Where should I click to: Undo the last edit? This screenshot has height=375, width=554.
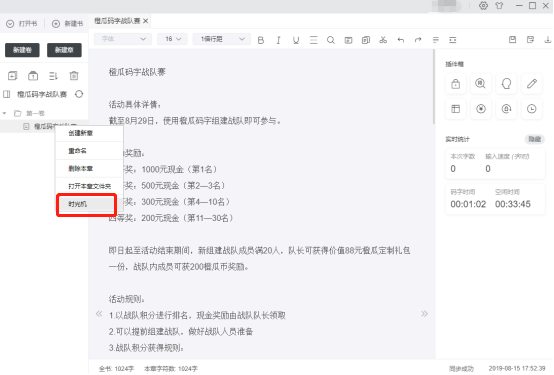click(401, 40)
